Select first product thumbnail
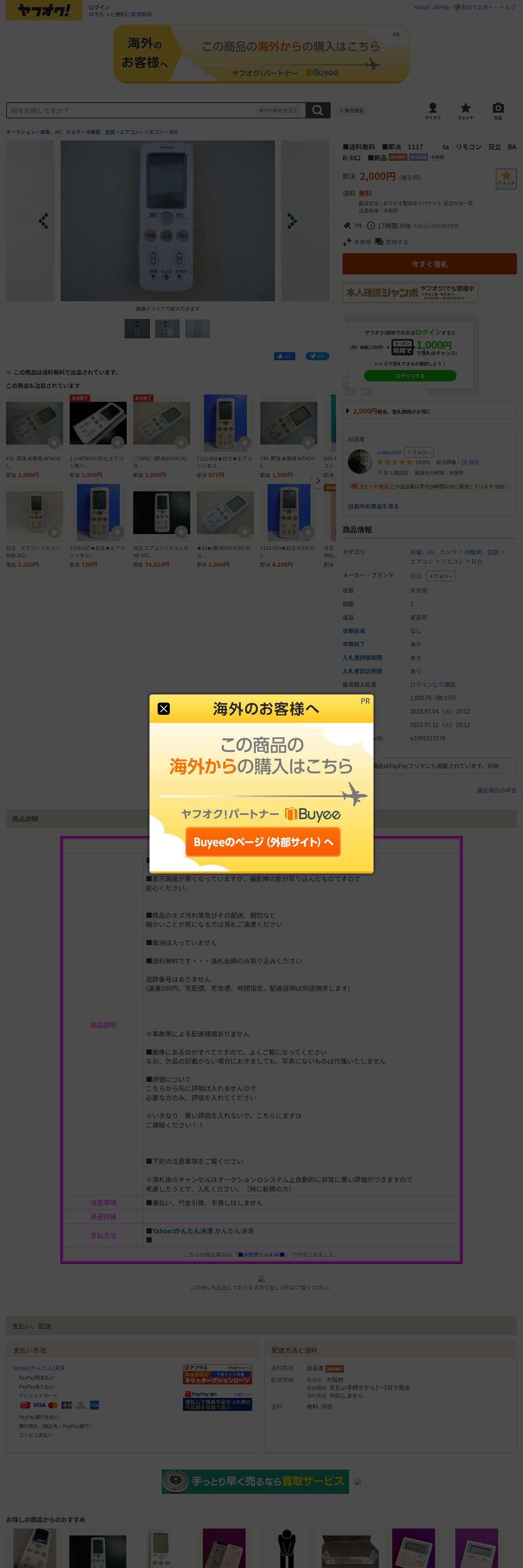Screen dimensions: 523x1568 (x=137, y=328)
